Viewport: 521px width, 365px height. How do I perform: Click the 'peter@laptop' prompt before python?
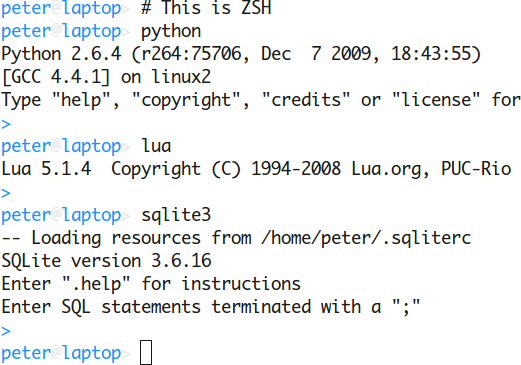pos(61,31)
